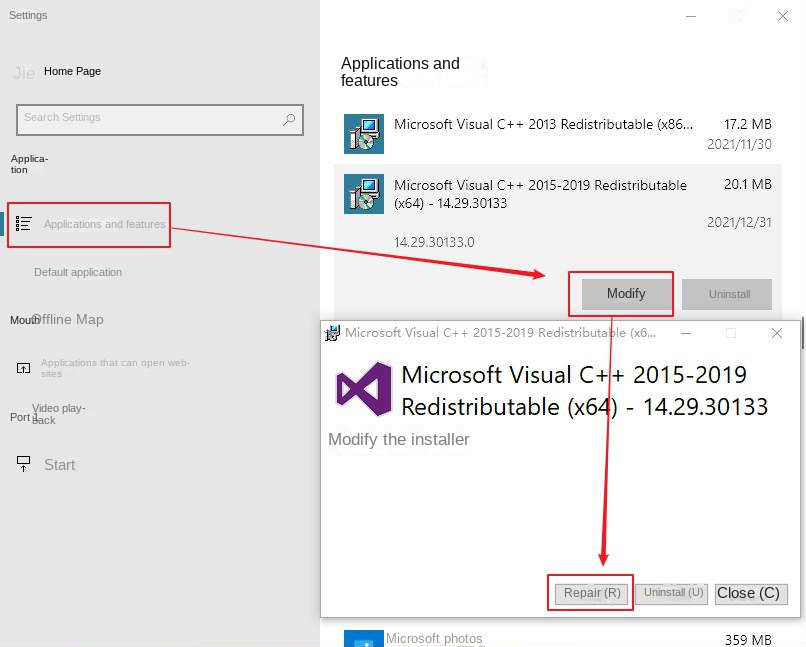Screen dimensions: 806x647
Task: Click the Visual C++ 2013 Redistributable installer icon
Action: [364, 134]
